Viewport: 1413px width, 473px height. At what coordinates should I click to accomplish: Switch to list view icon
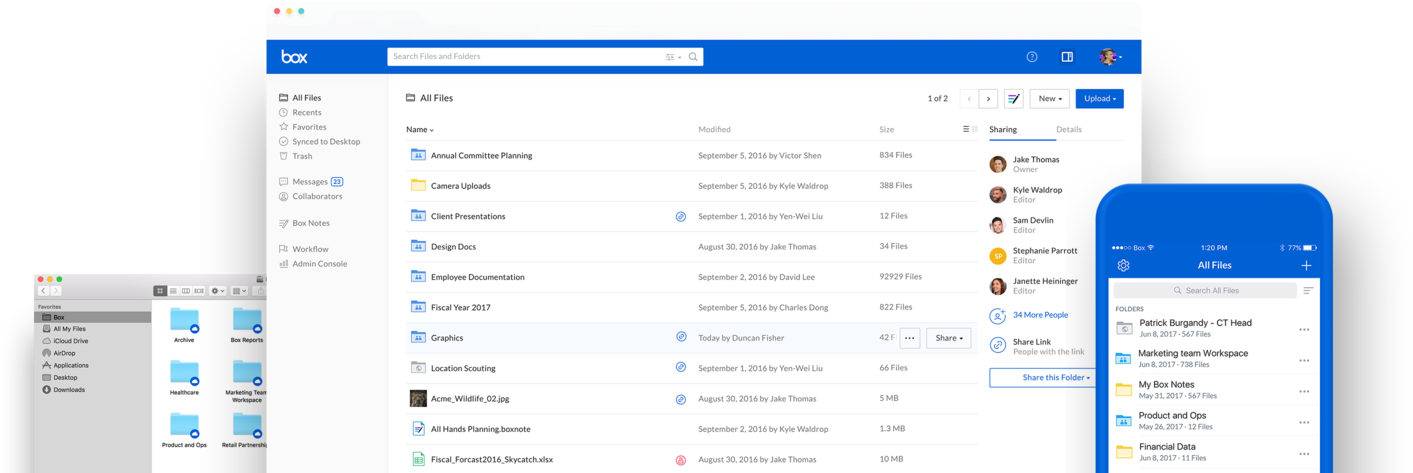[966, 129]
